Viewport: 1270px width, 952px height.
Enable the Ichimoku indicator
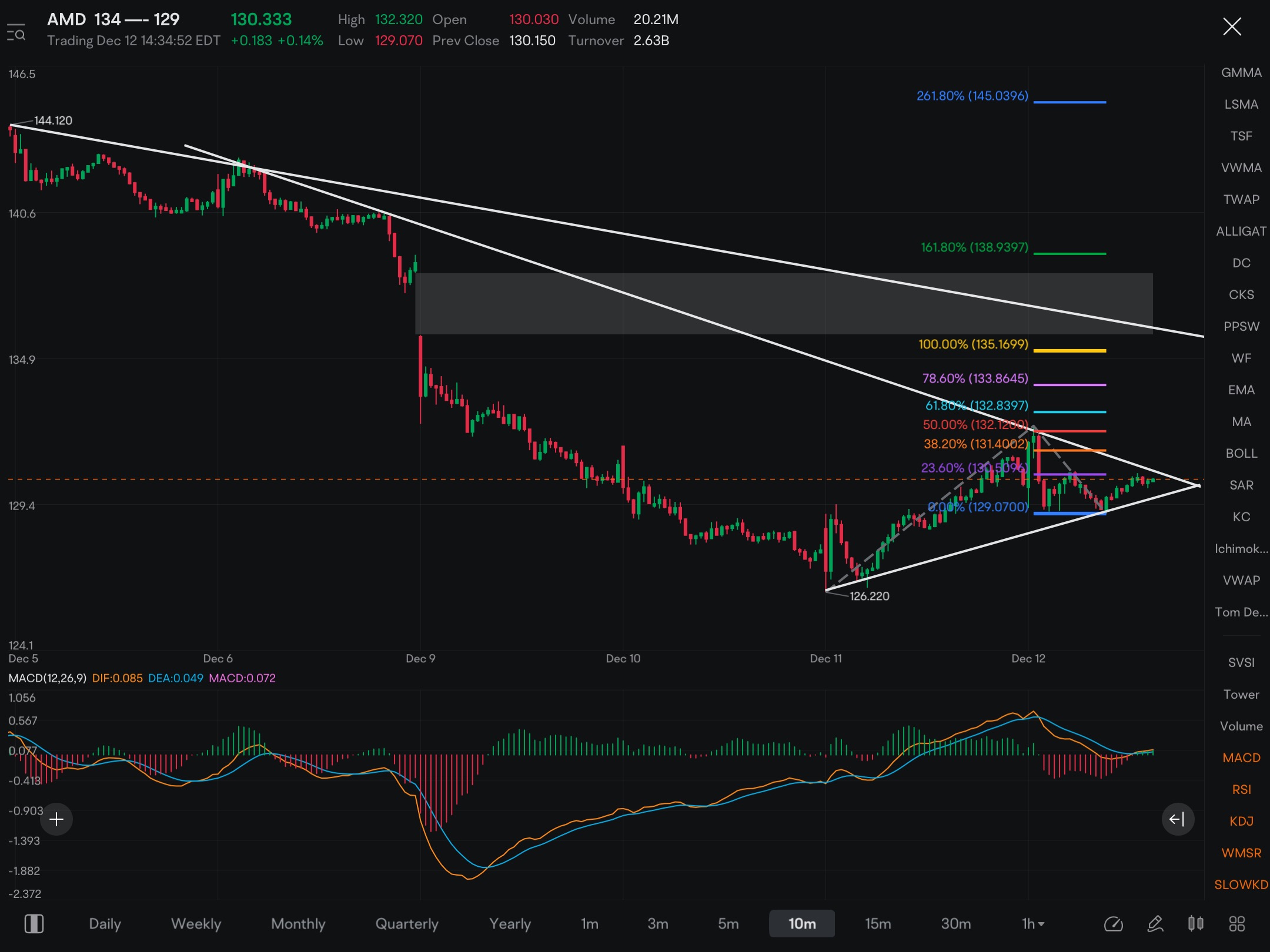point(1241,549)
